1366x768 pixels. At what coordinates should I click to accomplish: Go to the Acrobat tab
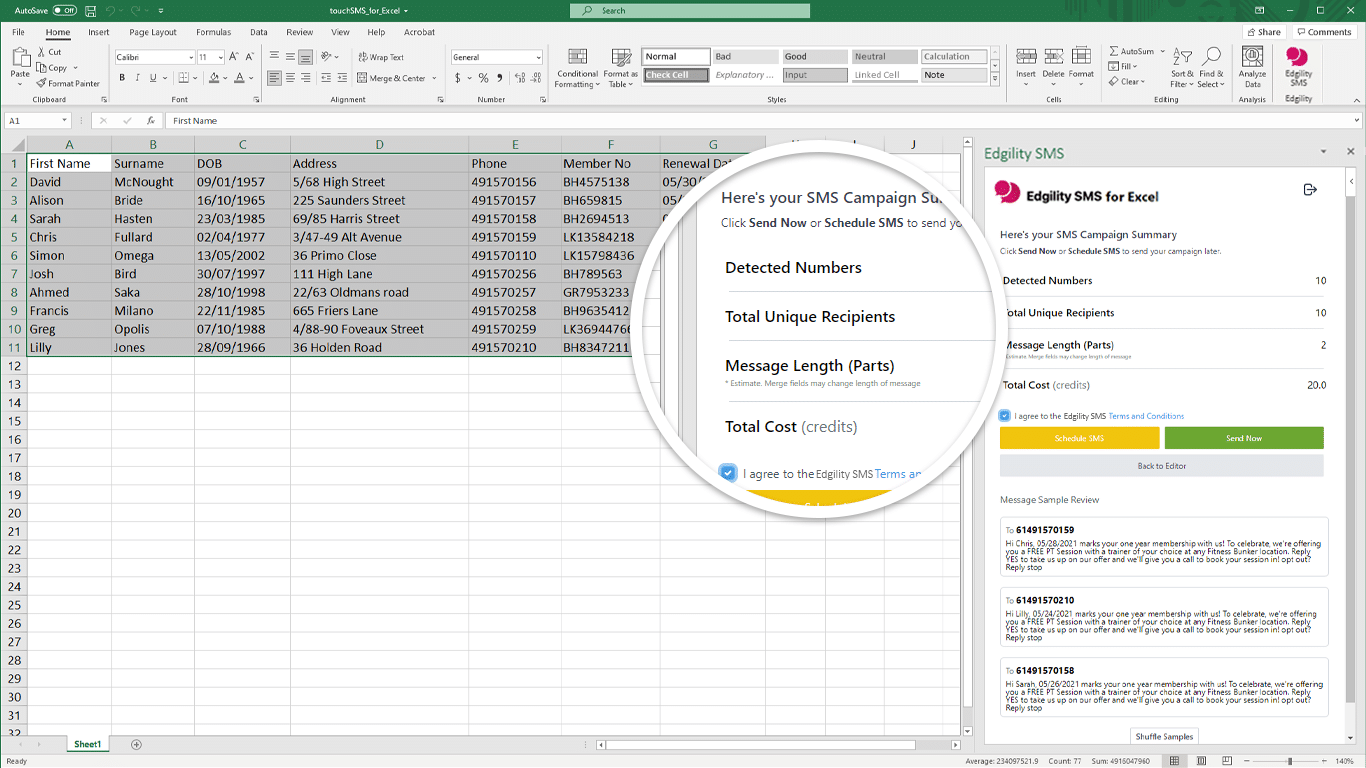click(419, 32)
